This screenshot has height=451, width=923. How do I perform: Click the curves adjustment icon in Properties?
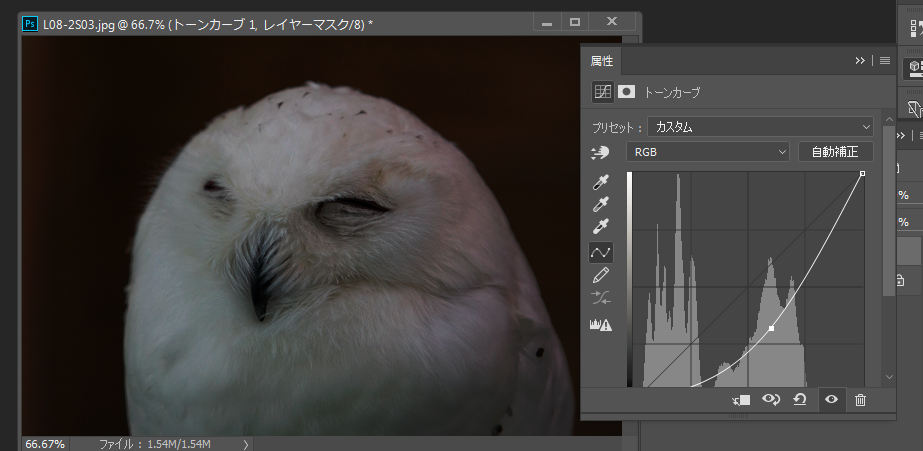602,92
